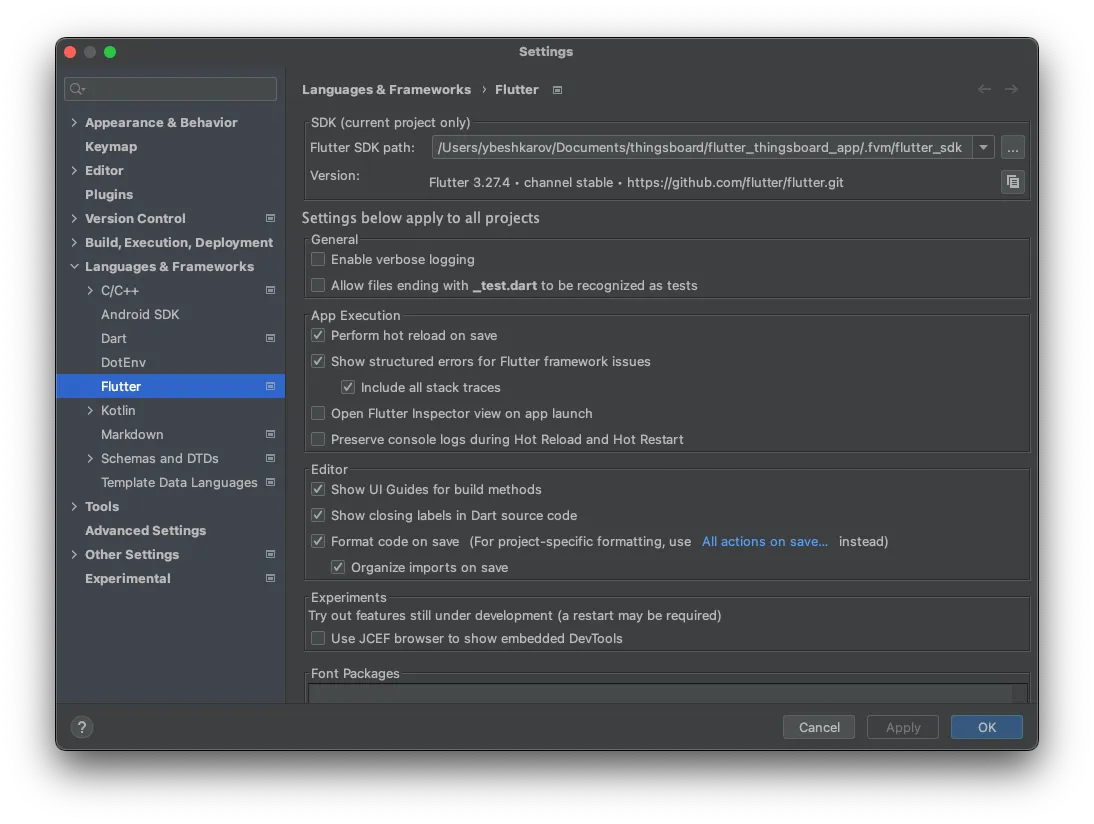1094x824 pixels.
Task: Click the project settings icon beside Version Control
Action: click(270, 218)
